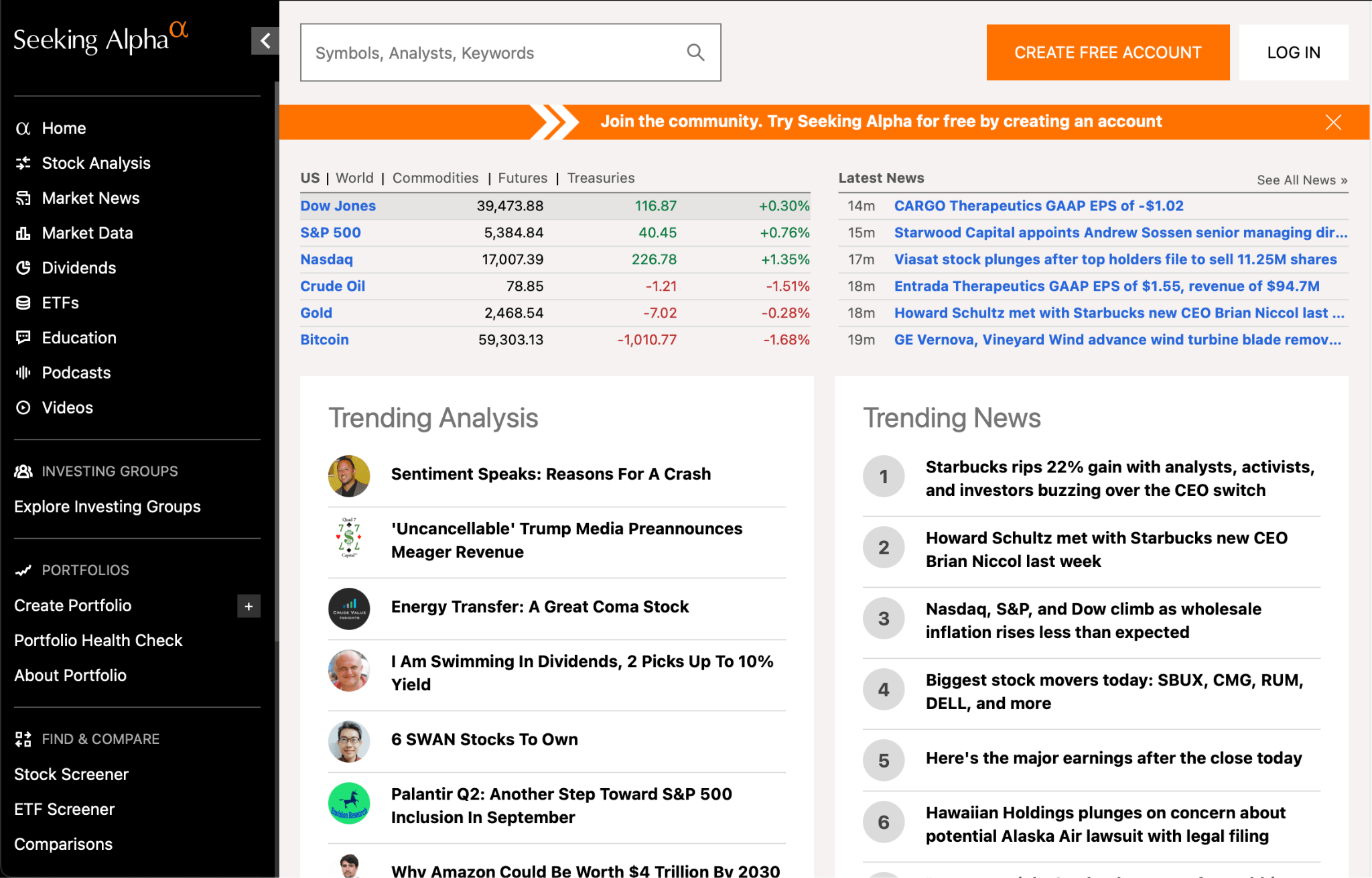The height and width of the screenshot is (878, 1372).
Task: Click the sidebar vertical scrollbar
Action: (x=277, y=362)
